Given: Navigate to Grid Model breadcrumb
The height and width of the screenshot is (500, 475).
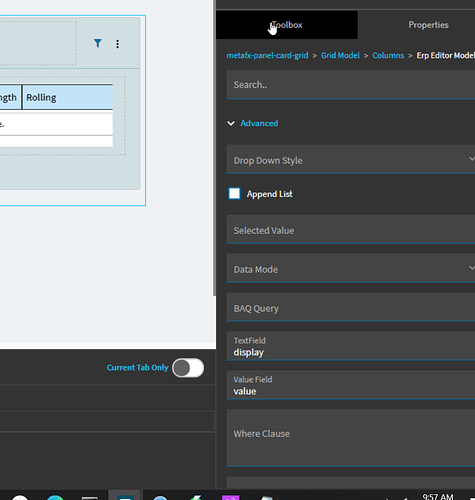Looking at the screenshot, I should [340, 55].
